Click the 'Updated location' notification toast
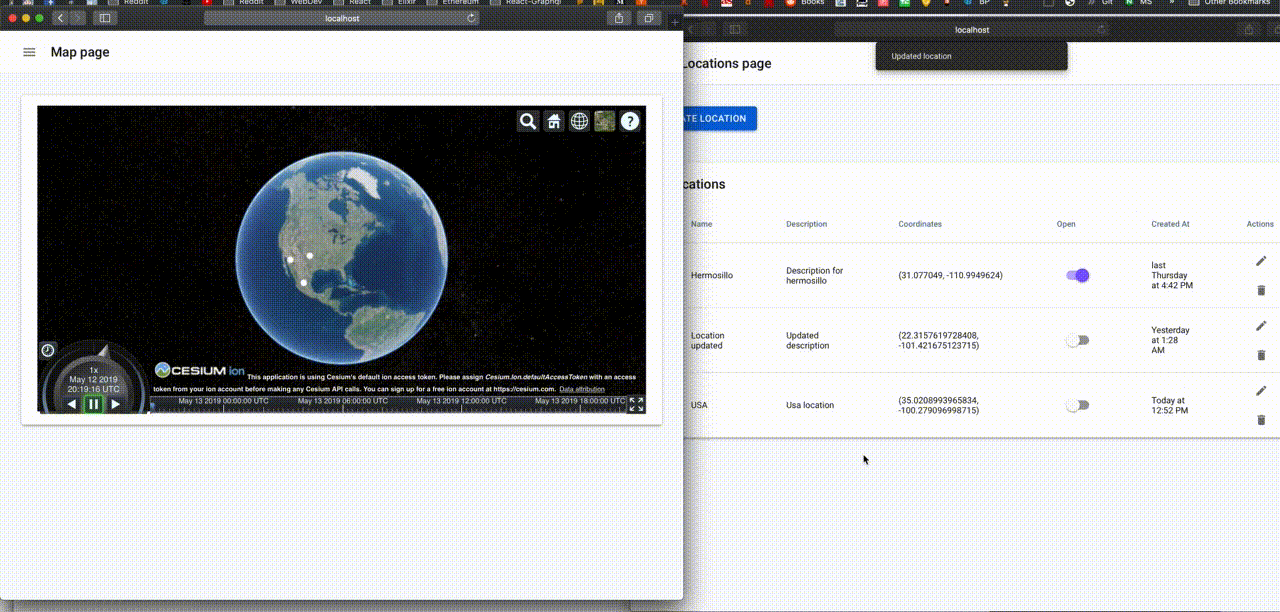The image size is (1280, 612). pyautogui.click(x=971, y=56)
